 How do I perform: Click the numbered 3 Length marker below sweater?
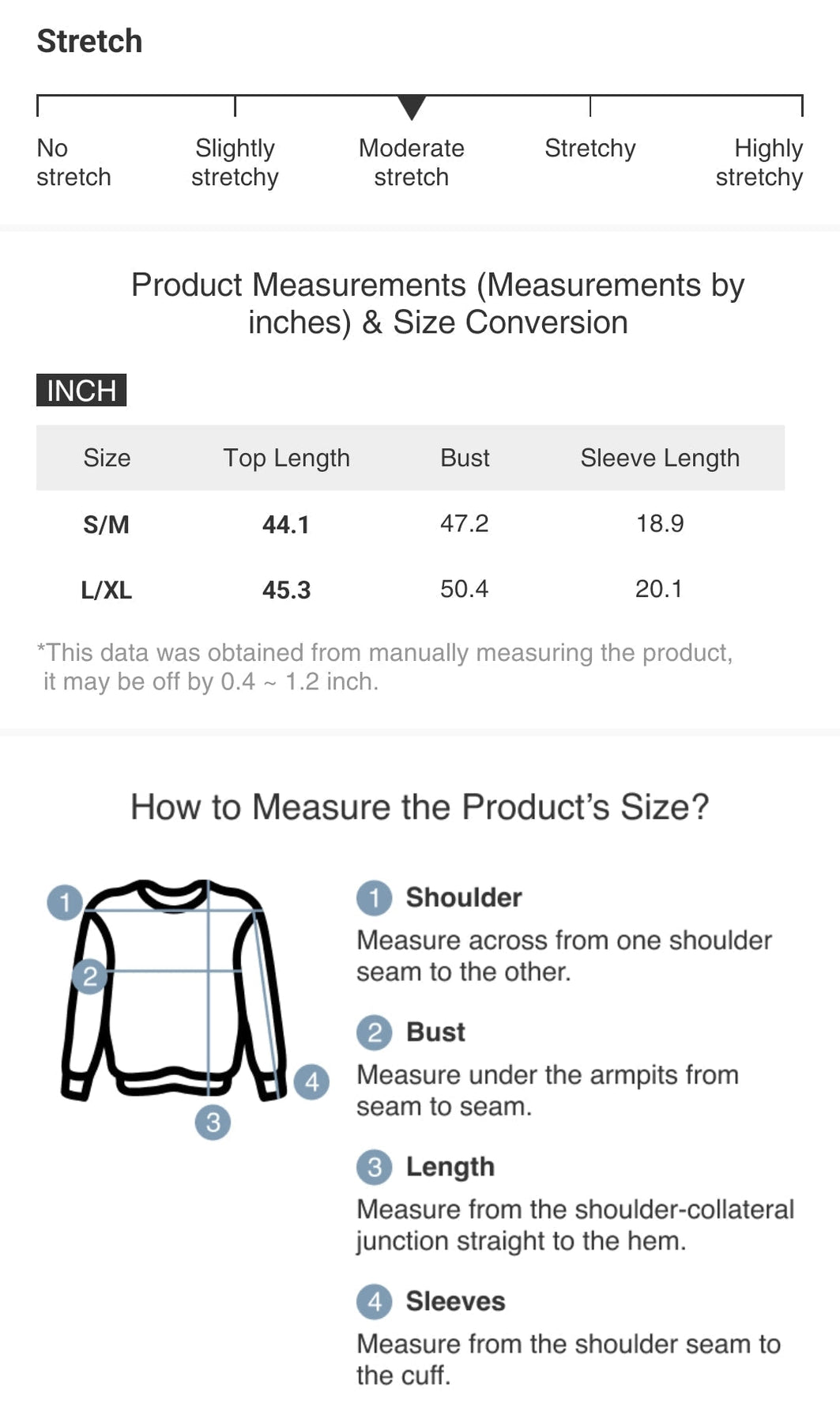[213, 1122]
